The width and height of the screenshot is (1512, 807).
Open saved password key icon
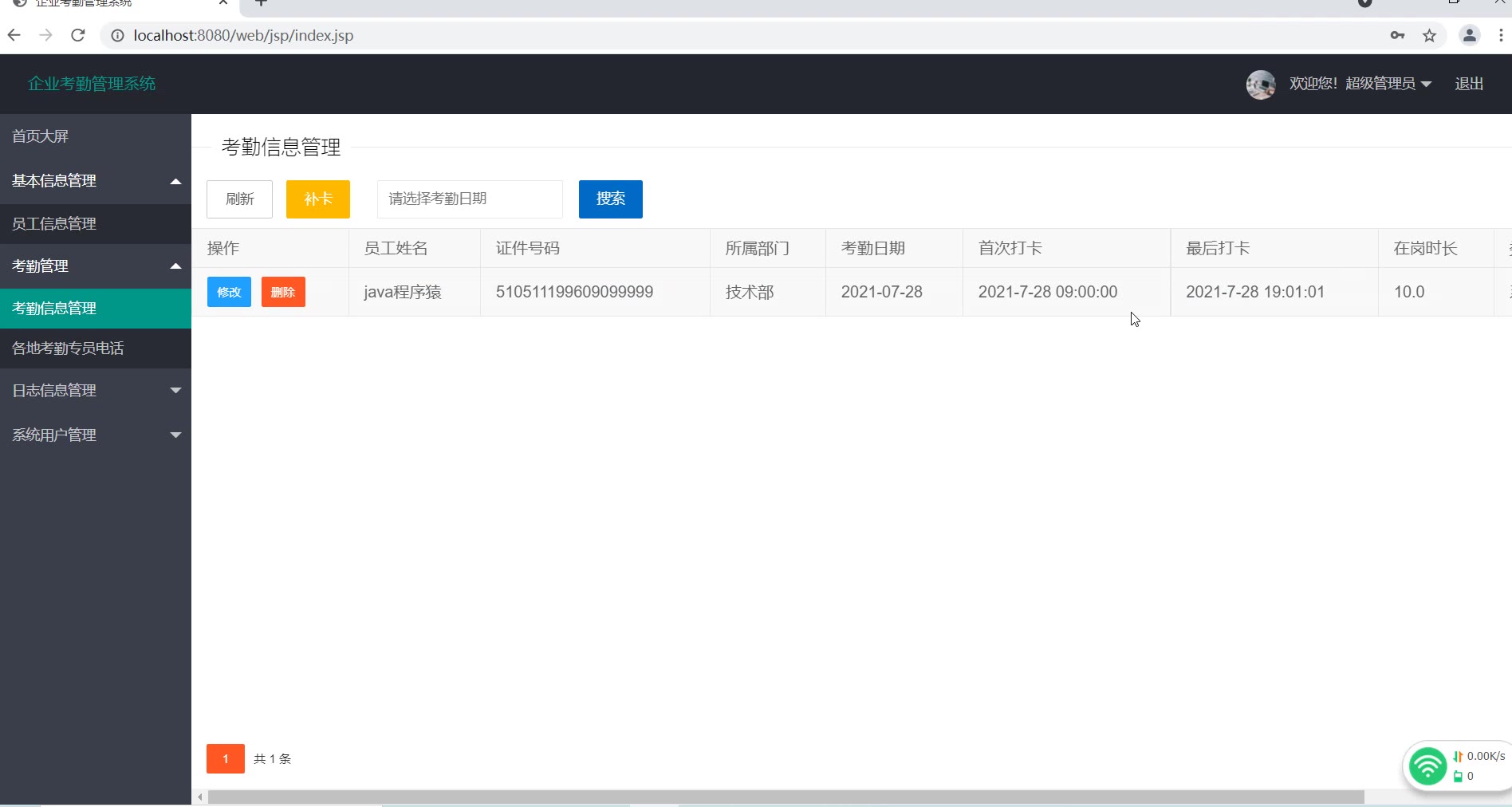tap(1397, 35)
